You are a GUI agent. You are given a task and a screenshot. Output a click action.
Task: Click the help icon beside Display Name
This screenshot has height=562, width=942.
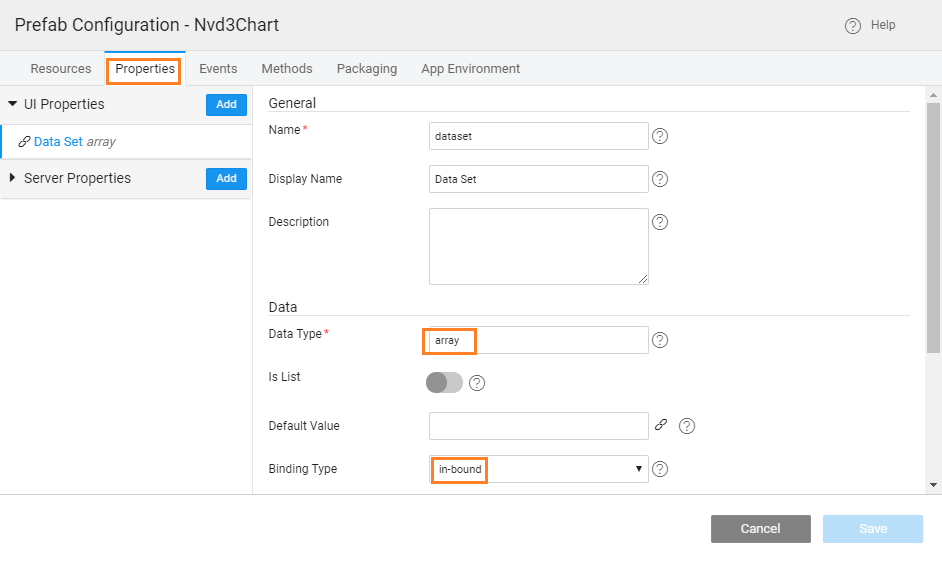pos(659,179)
